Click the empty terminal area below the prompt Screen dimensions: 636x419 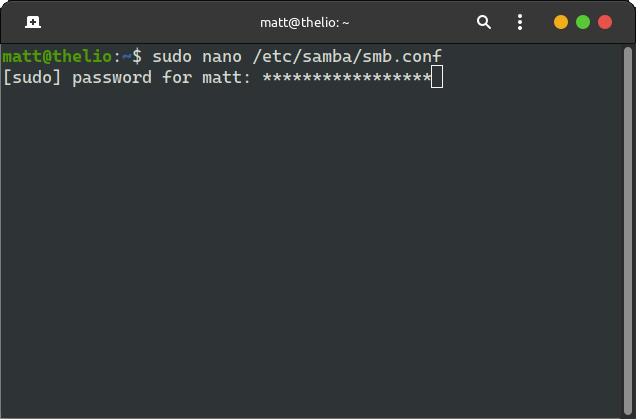point(318,250)
